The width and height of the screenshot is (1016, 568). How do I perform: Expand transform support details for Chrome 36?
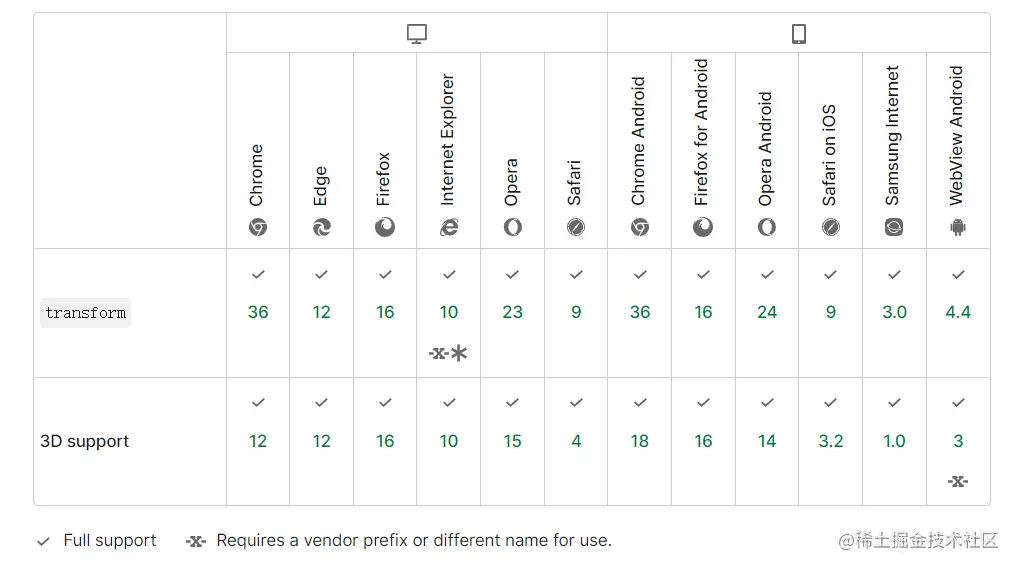(x=258, y=312)
